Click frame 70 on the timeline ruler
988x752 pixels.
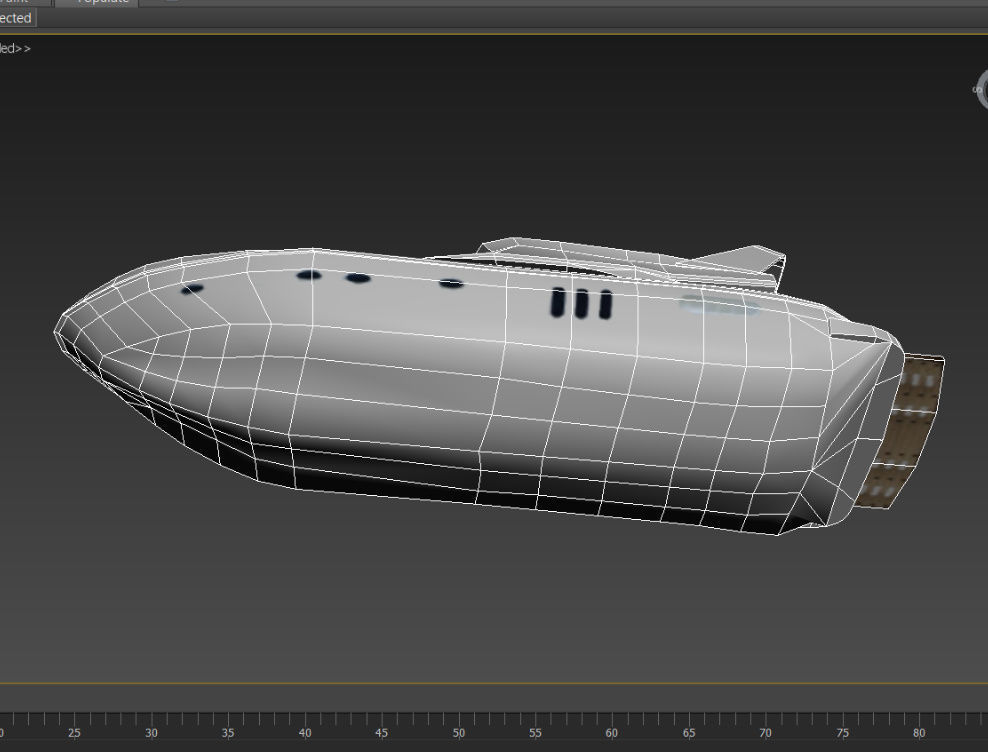click(765, 732)
